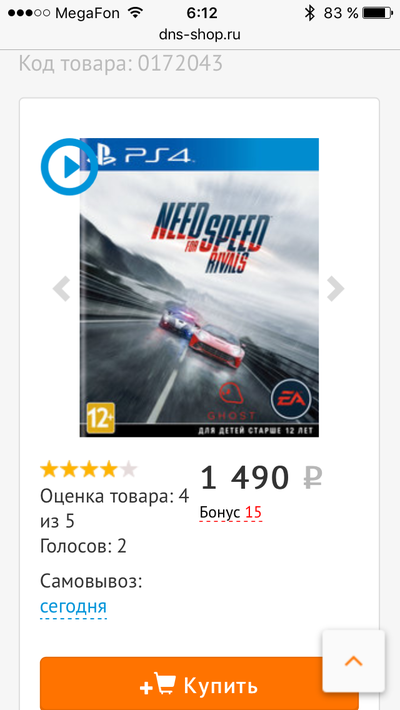Tap the fifth empty rating star
This screenshot has height=710, width=400.
tap(128, 470)
